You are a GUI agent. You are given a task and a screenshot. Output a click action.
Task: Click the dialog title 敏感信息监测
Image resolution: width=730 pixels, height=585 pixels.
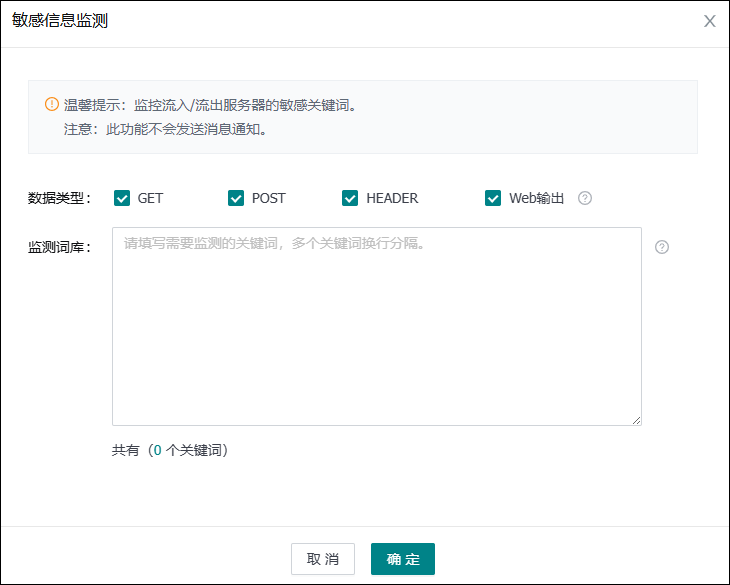(60, 20)
